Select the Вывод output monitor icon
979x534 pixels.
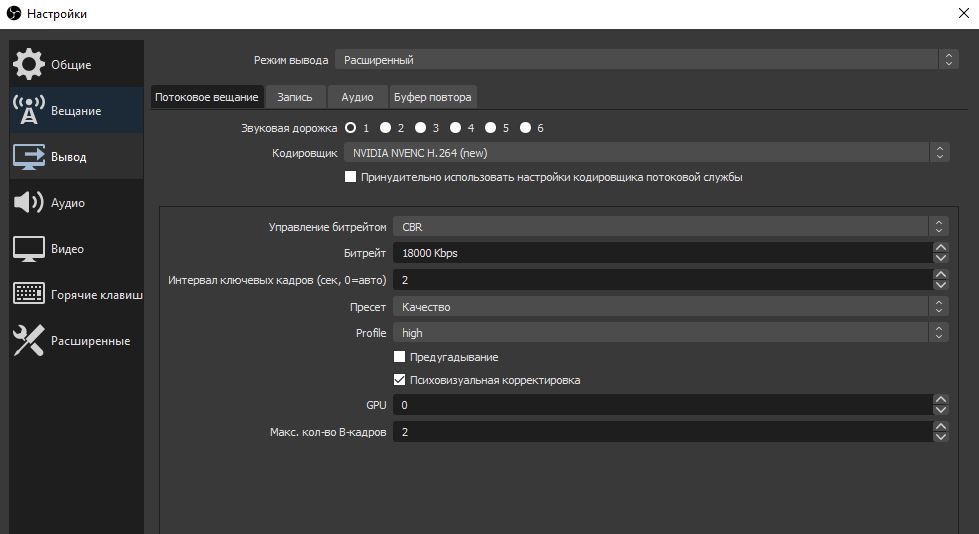[x=28, y=157]
